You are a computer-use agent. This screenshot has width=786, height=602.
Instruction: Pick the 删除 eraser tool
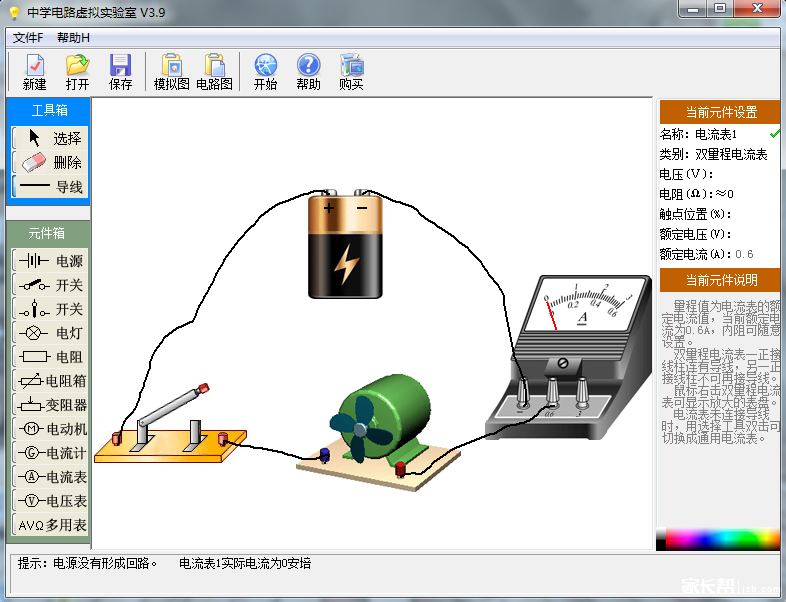pyautogui.click(x=49, y=162)
